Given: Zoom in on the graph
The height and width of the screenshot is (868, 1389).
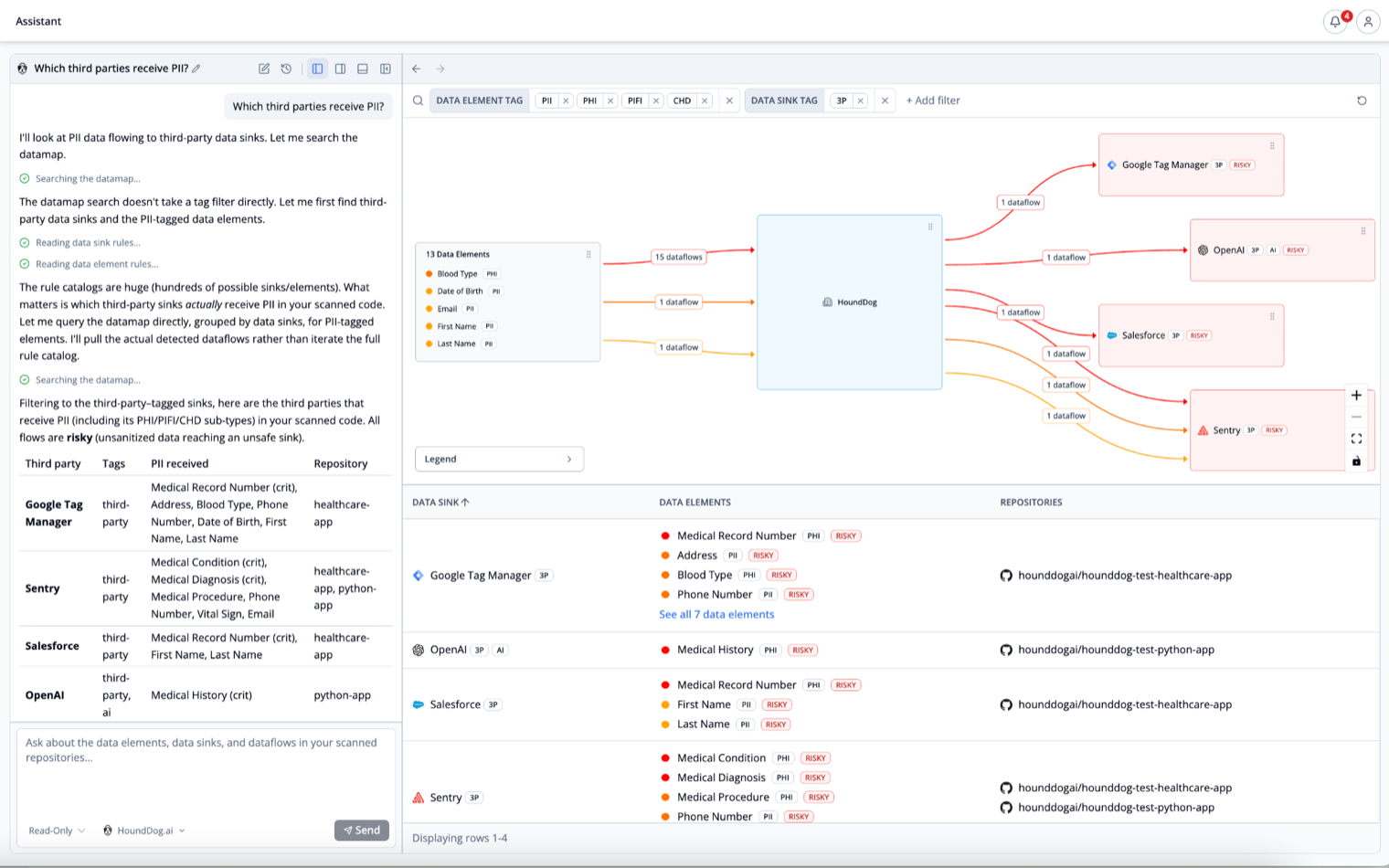Looking at the screenshot, I should (1356, 396).
